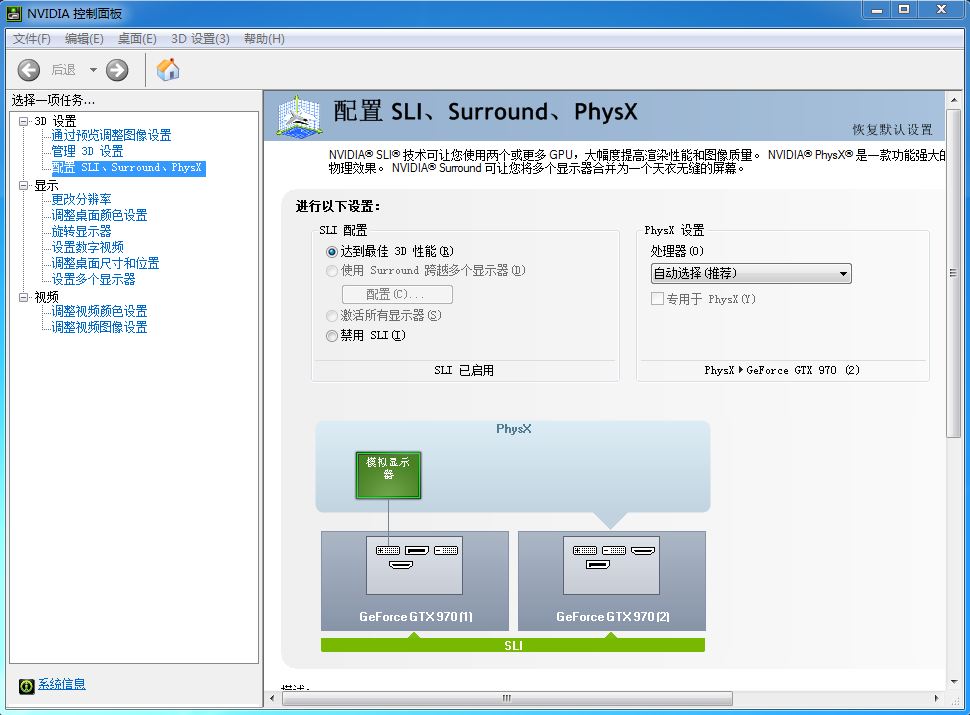Click the vertical scrollbar up arrow

click(953, 100)
